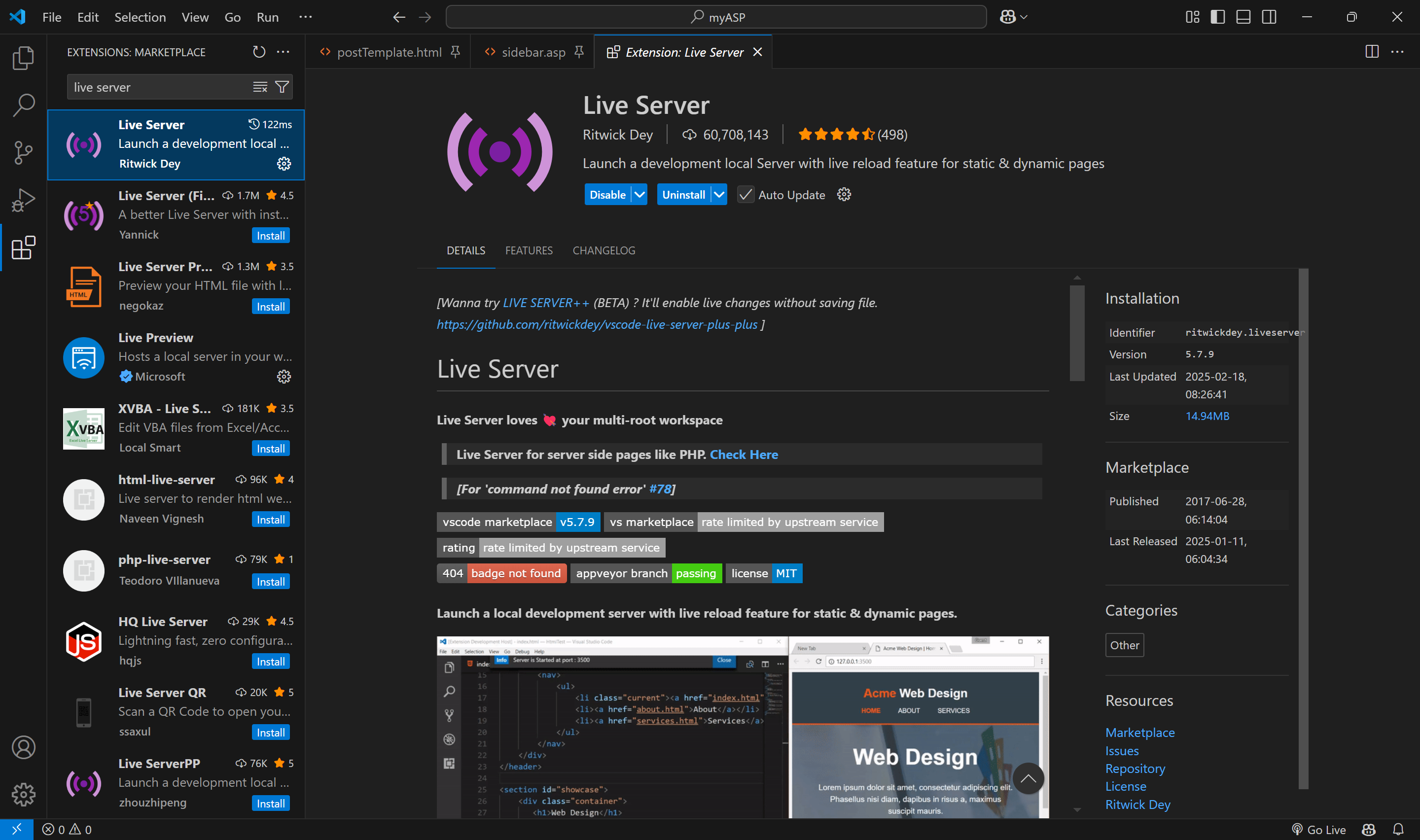Open the Search view in activity bar
The height and width of the screenshot is (840, 1420).
23,105
